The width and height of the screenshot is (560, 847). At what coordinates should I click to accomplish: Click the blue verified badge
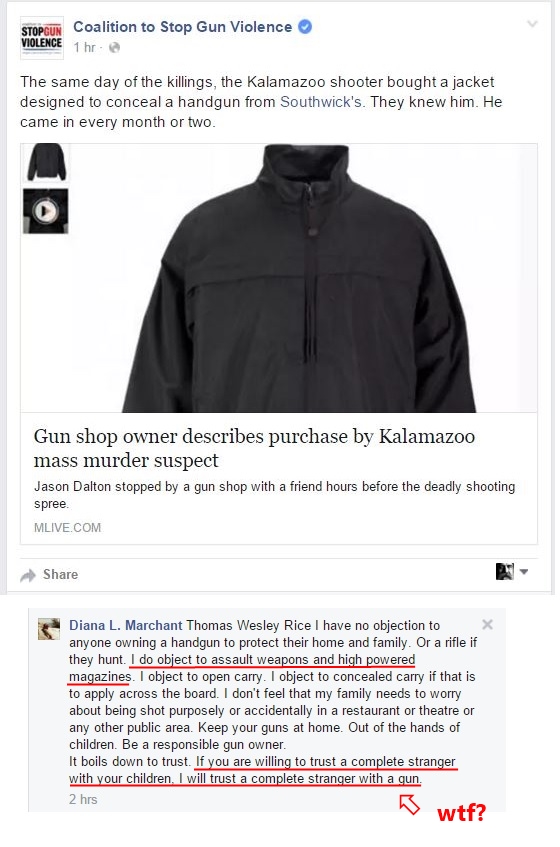click(305, 26)
